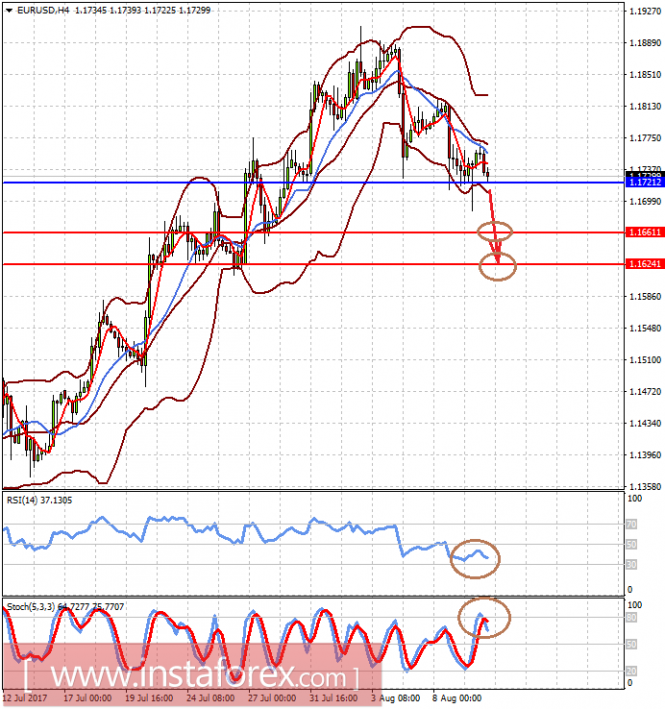
Task: Select the ellipse marker at the 1.16611 level
Action: pyautogui.click(x=495, y=232)
